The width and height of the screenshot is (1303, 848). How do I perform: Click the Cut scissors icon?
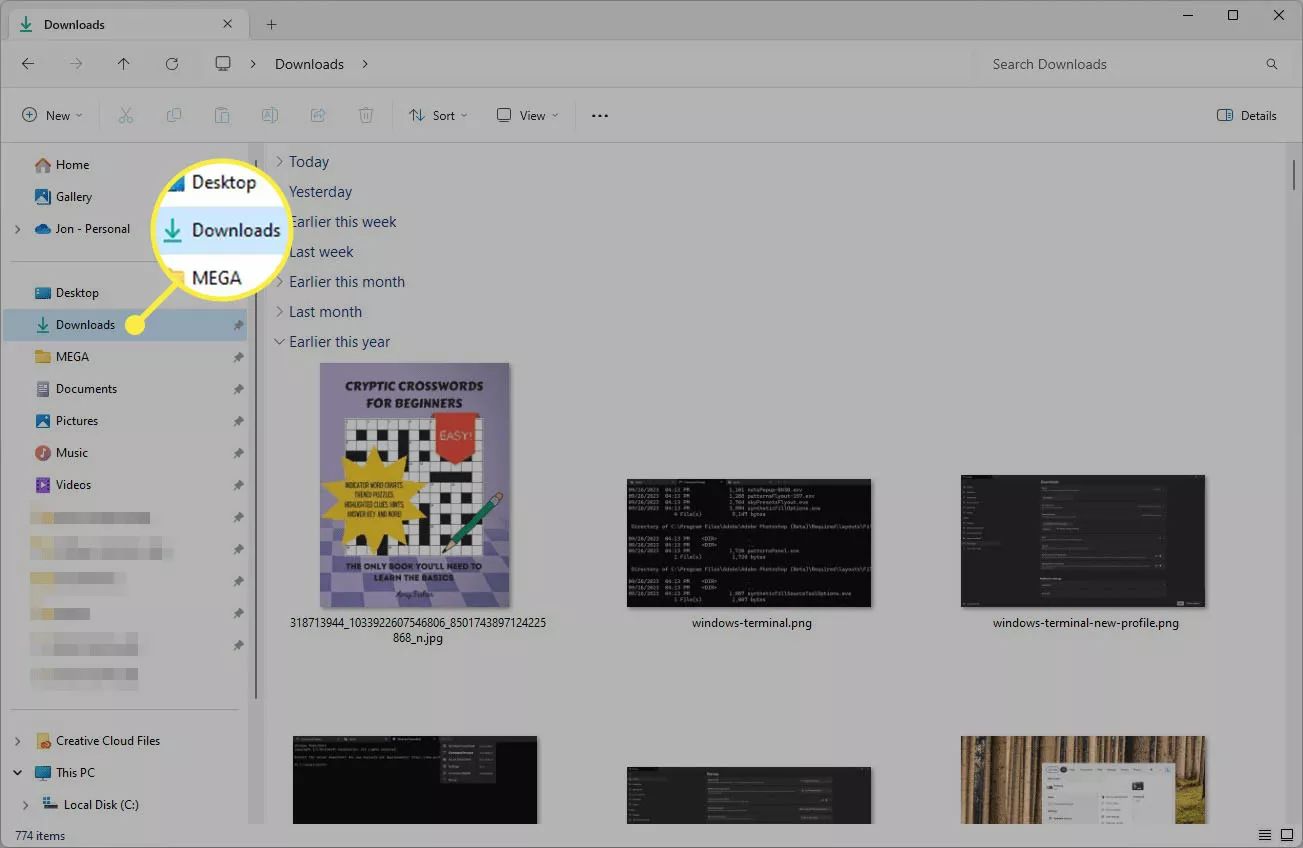coord(126,115)
